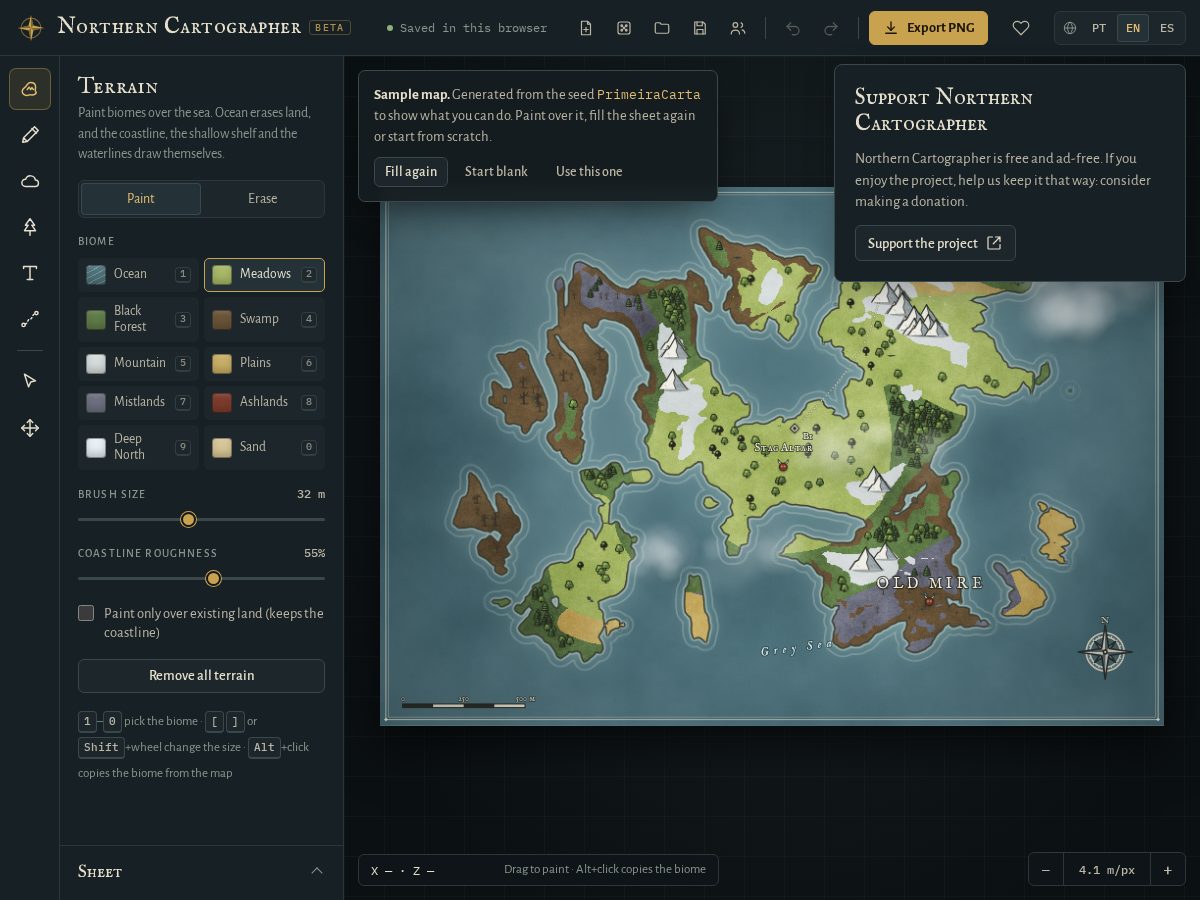Click the undo arrow icon
This screenshot has height=900, width=1200.
tap(793, 28)
